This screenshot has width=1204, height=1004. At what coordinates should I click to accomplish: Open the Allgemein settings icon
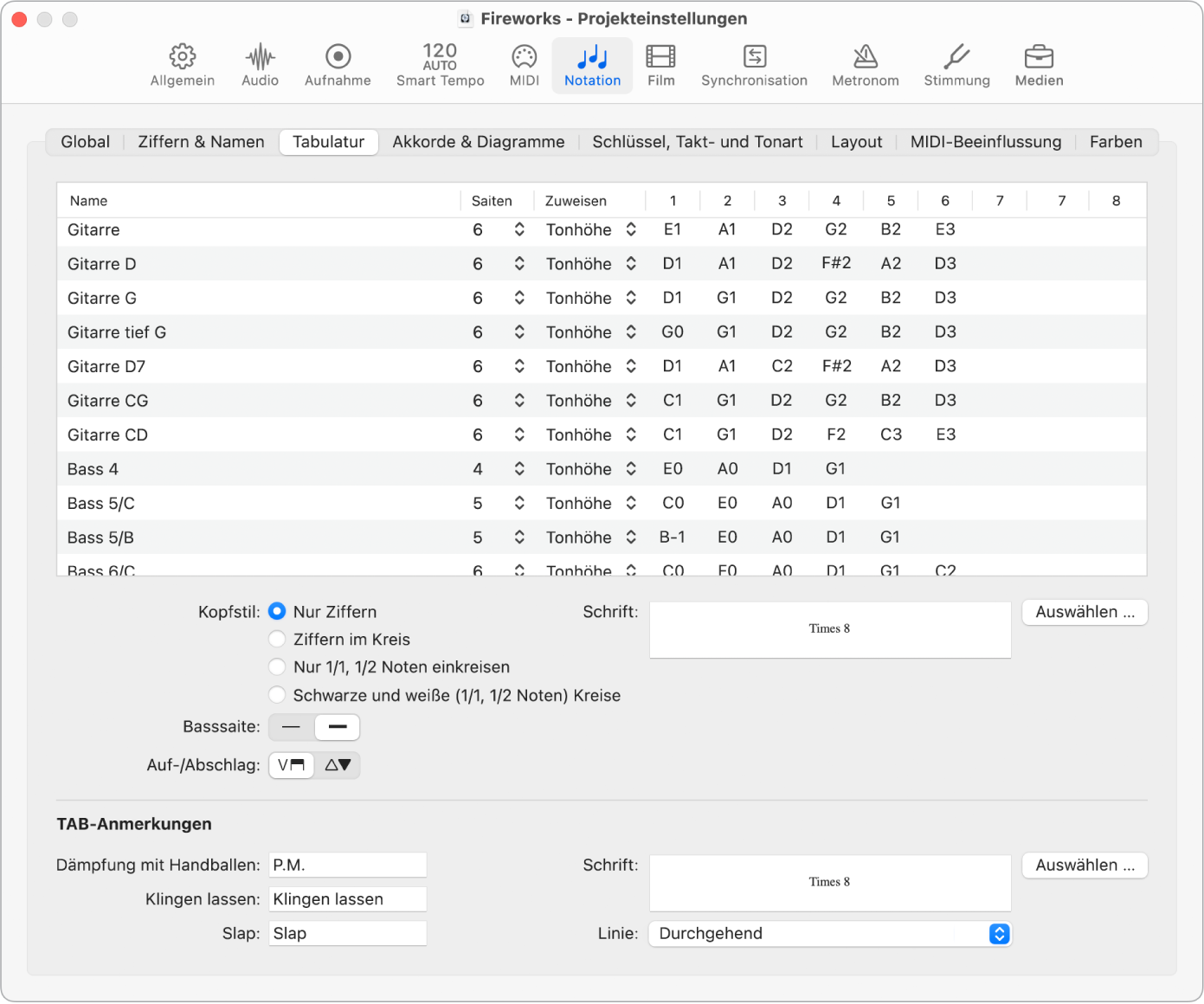point(182,65)
